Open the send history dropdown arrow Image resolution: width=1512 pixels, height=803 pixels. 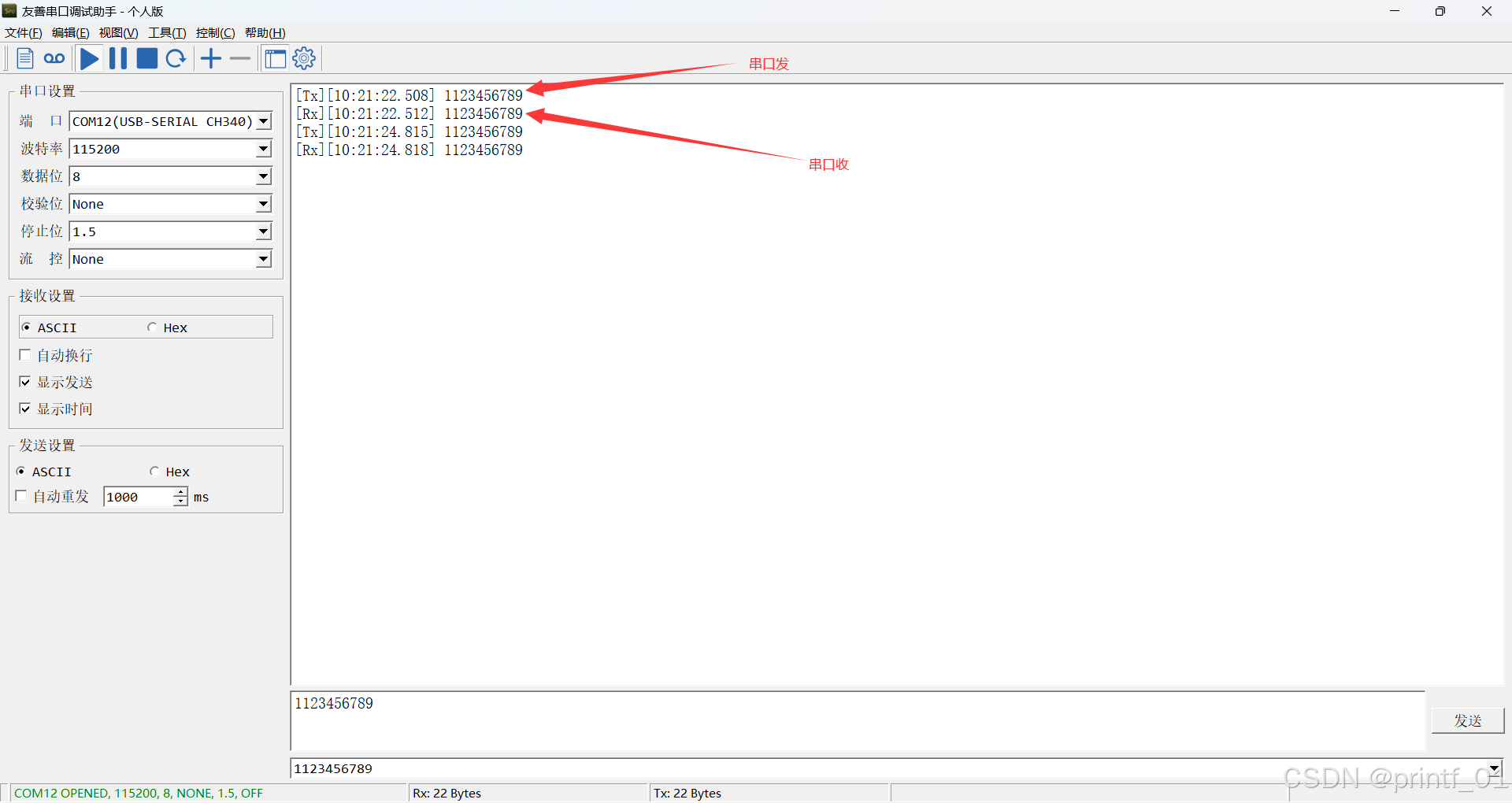(1494, 768)
